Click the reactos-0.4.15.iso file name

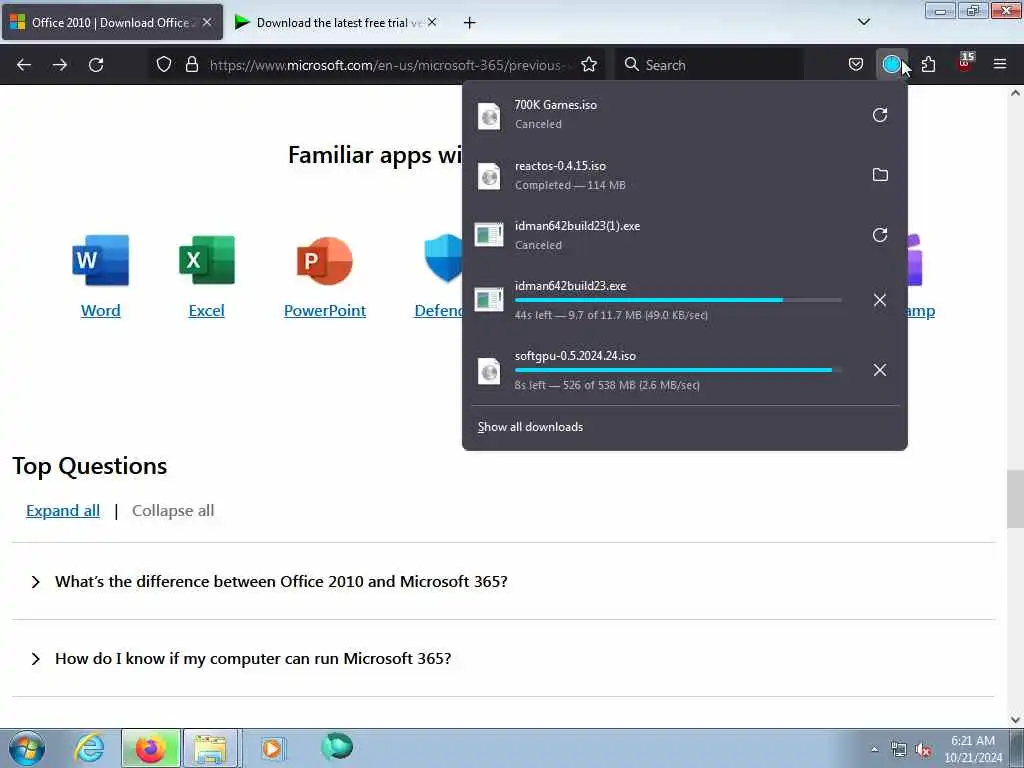click(560, 166)
